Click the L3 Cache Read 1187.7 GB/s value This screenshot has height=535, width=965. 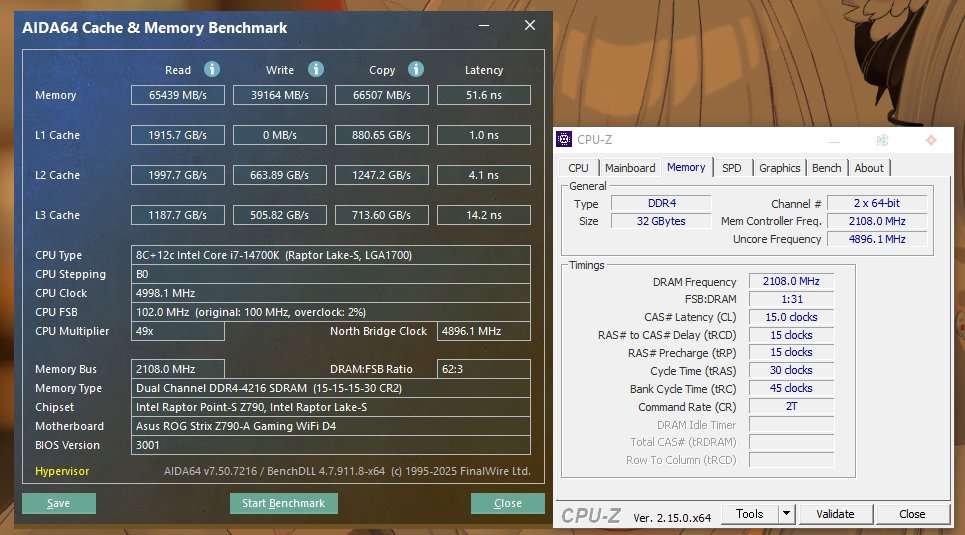tap(178, 215)
